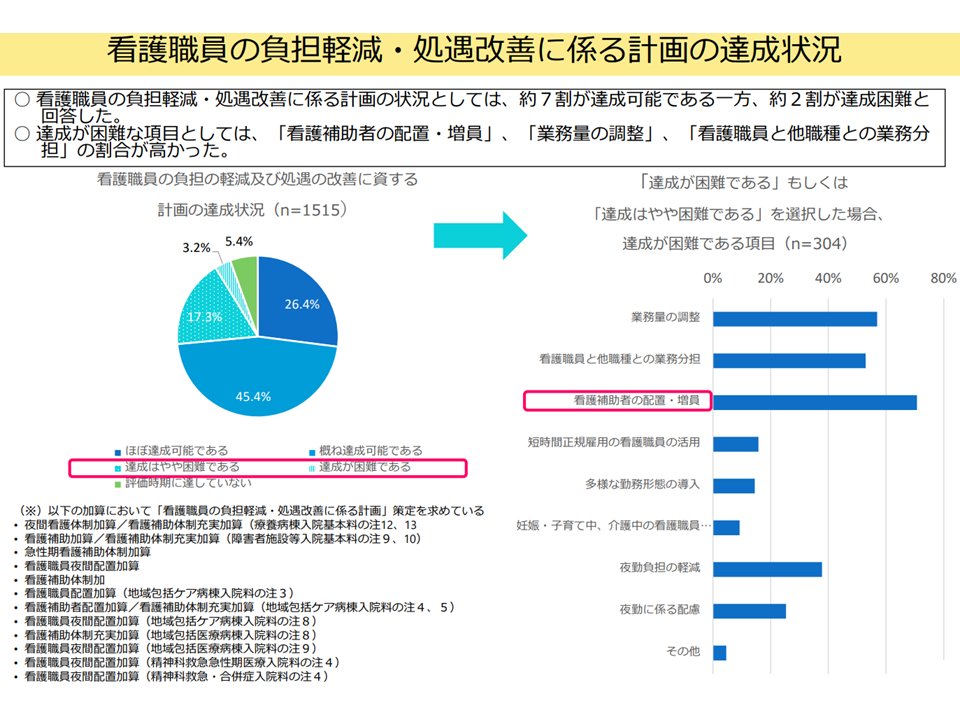Click footnote line starting （※）以下の加算において
Viewport: 960px width, 720px height.
click(250, 511)
